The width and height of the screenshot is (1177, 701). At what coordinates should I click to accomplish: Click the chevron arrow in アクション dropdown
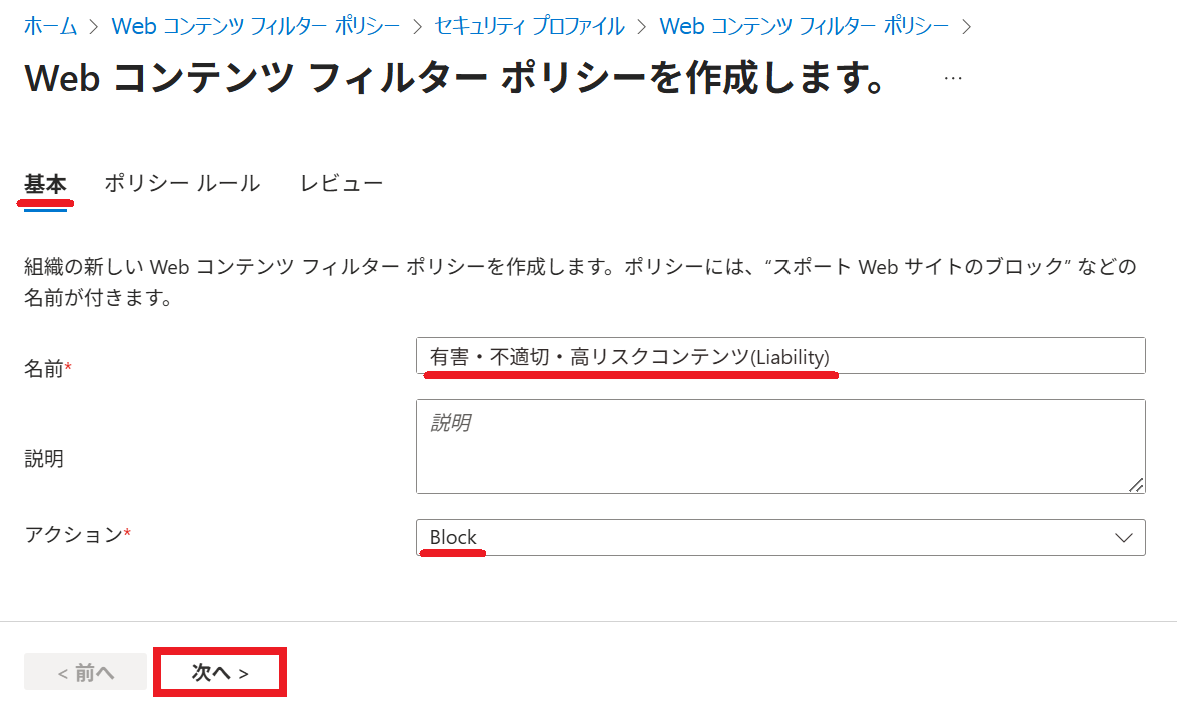point(1123,537)
